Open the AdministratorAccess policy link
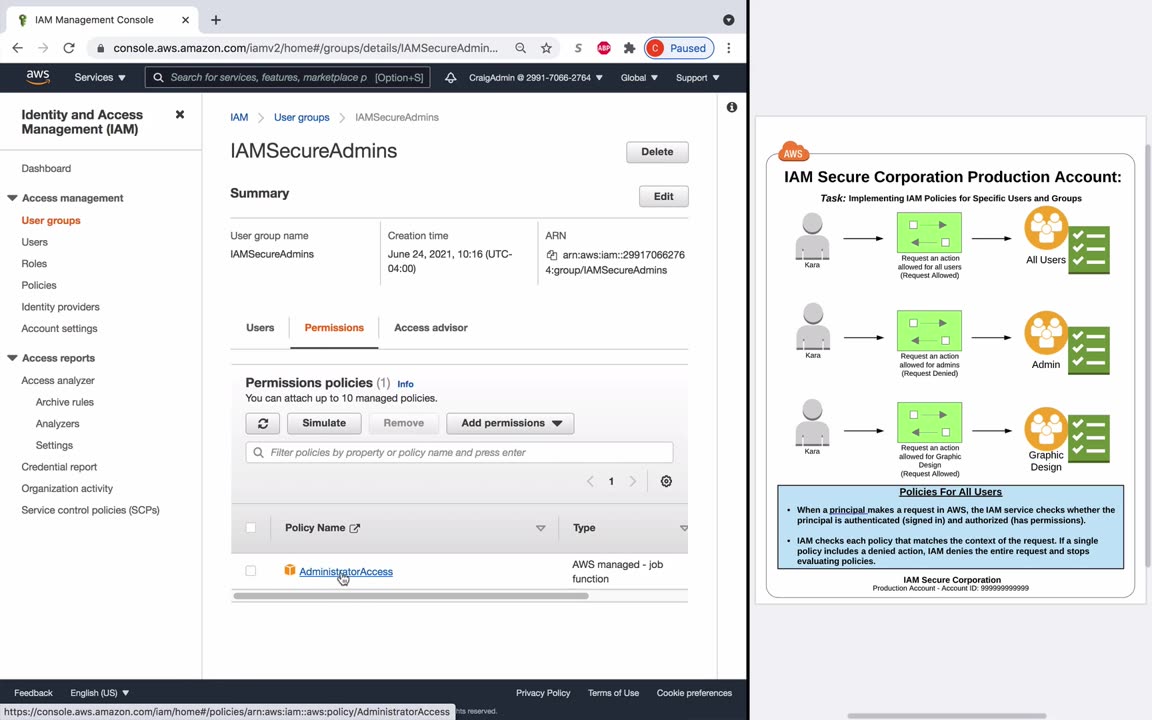This screenshot has height=720, width=1152. 346,572
